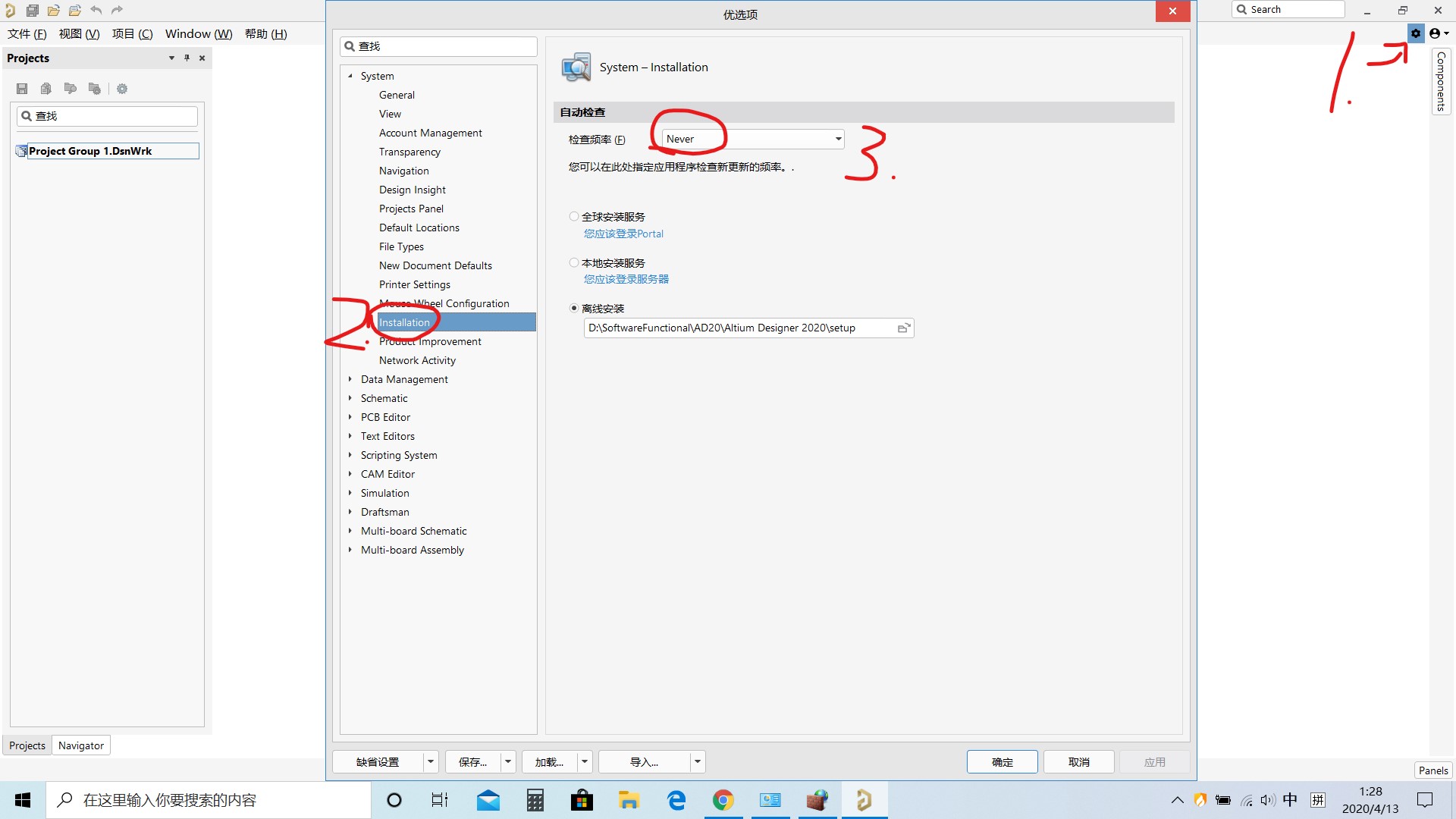Open the View (视图) menu
This screenshot has width=1456, height=819.
pos(80,34)
